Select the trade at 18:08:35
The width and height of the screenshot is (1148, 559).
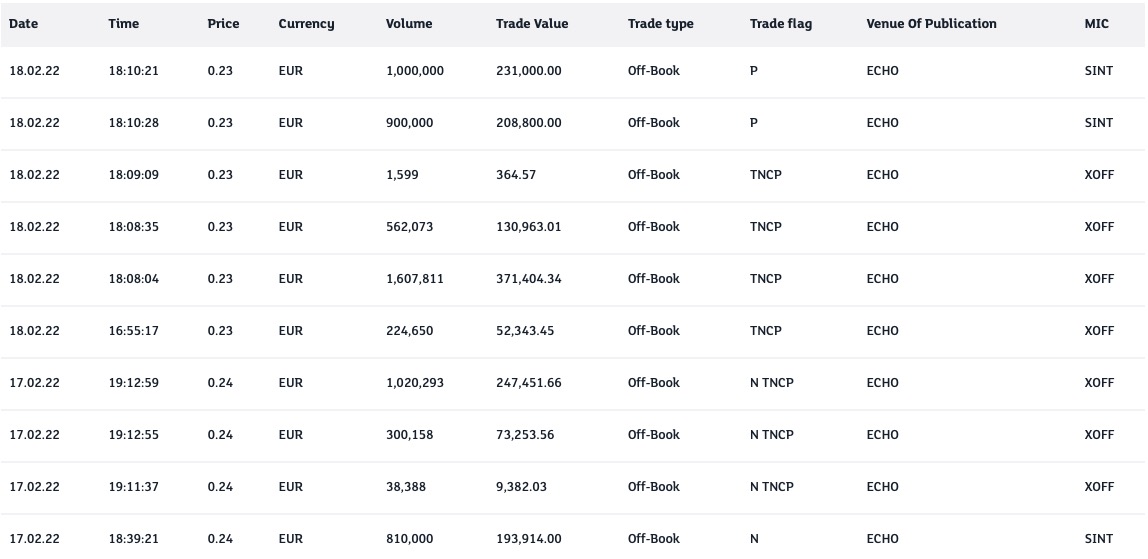134,227
